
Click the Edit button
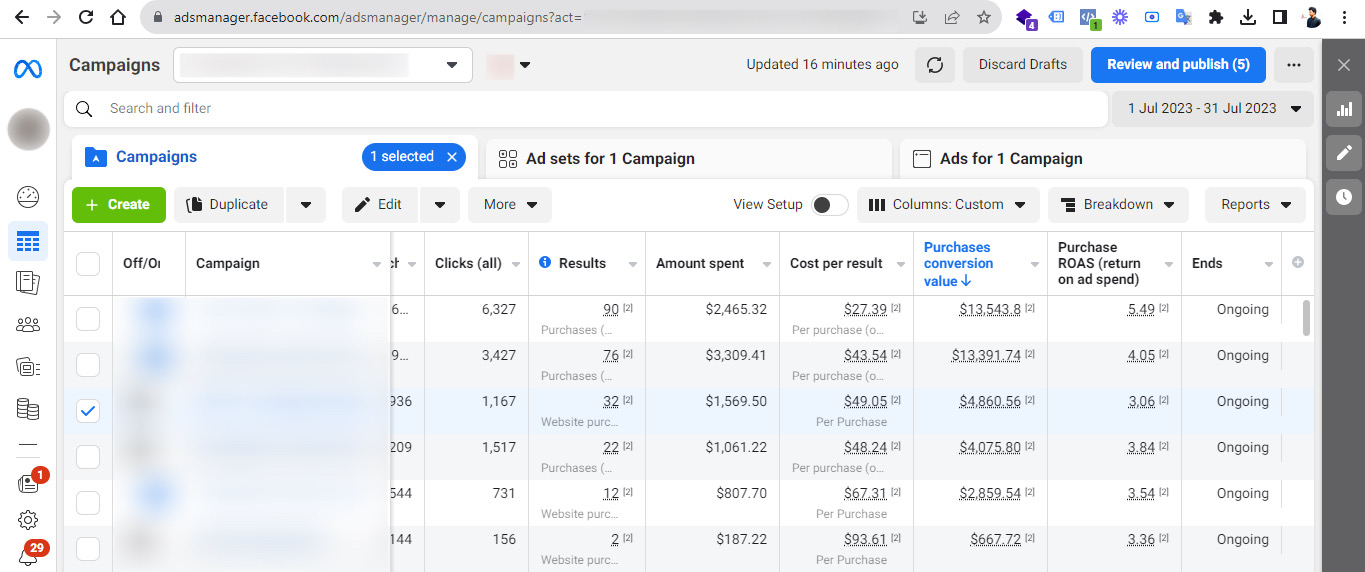380,205
